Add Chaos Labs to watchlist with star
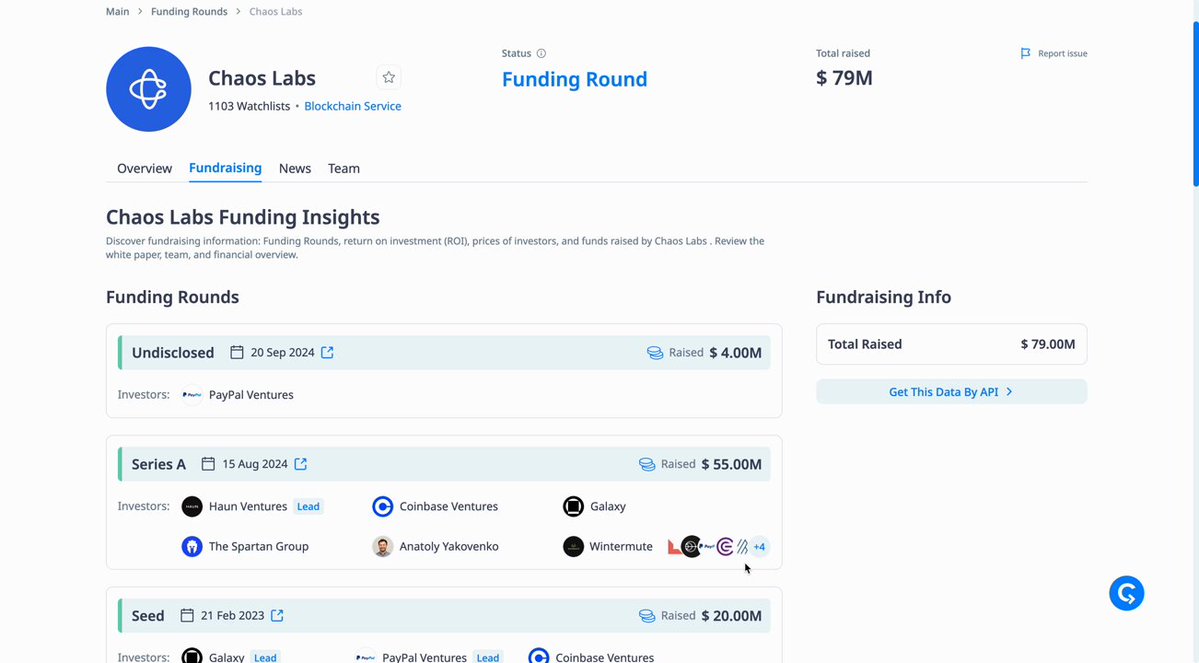This screenshot has height=663, width=1199. [388, 77]
